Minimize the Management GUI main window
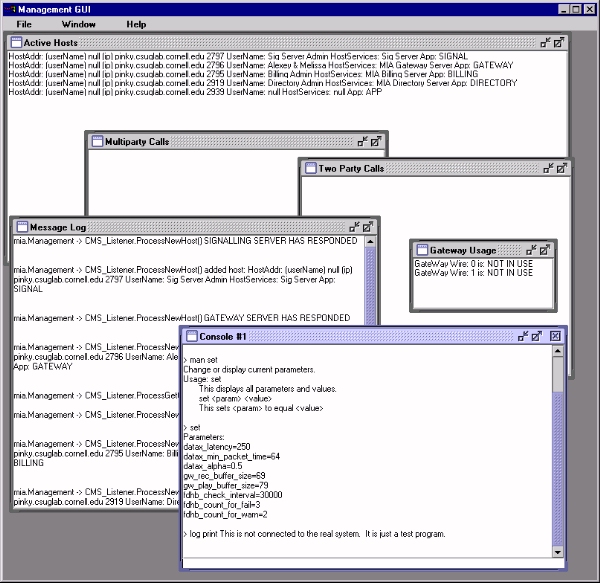The height and width of the screenshot is (583, 600). pyautogui.click(x=563, y=8)
